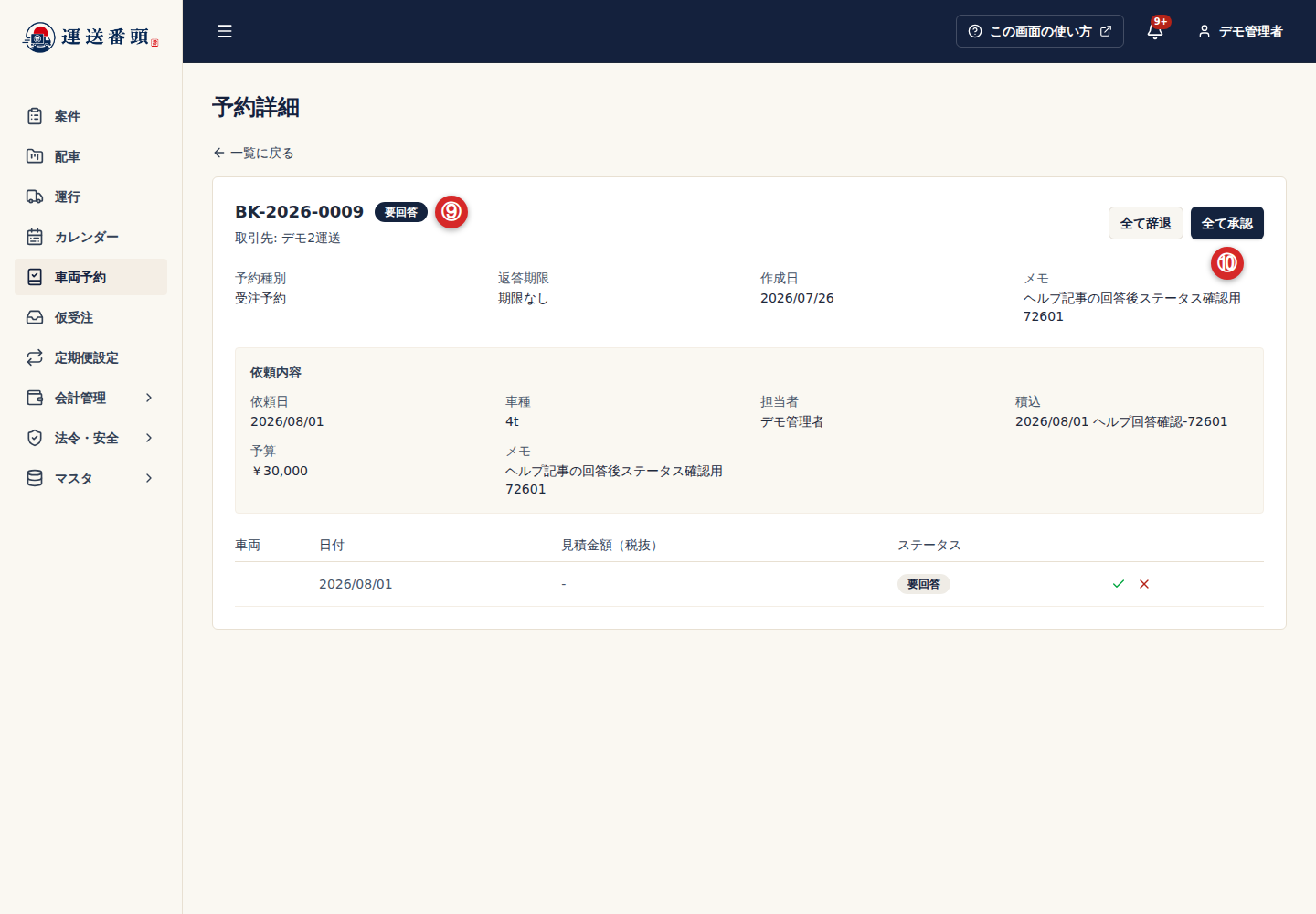Click the back arrow icon beside 一覧に戻る
Image resolution: width=1316 pixels, height=914 pixels.
click(x=219, y=153)
